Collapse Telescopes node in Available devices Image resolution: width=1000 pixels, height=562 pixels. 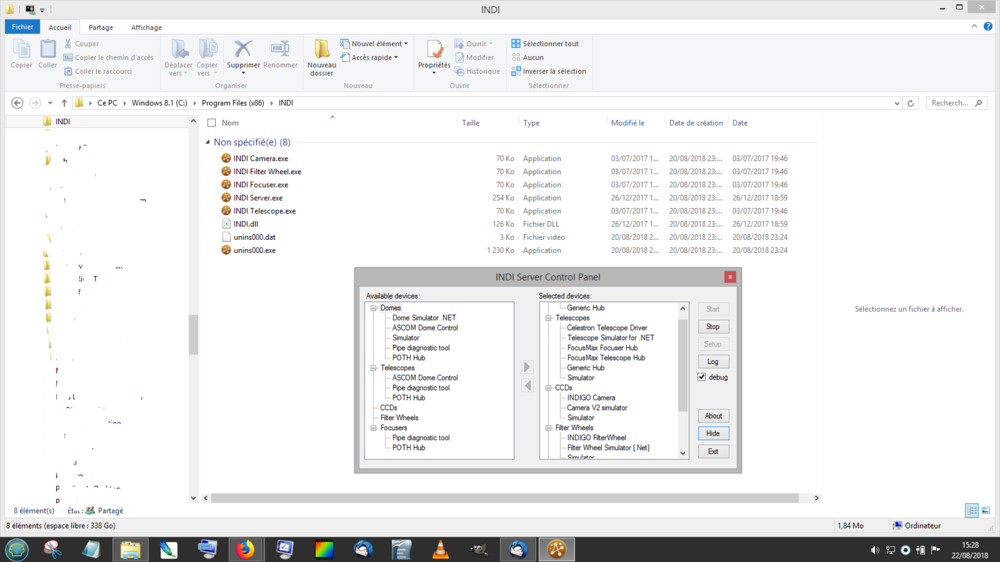click(374, 368)
